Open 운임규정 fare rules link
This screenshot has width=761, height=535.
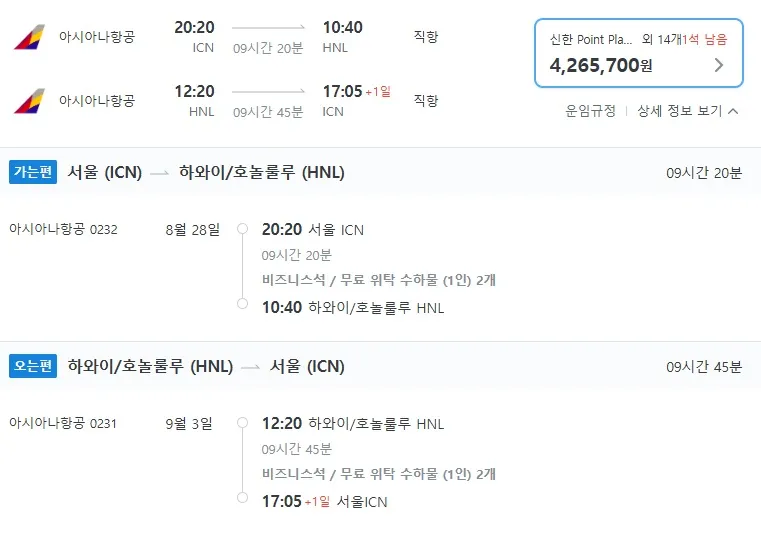pyautogui.click(x=590, y=111)
